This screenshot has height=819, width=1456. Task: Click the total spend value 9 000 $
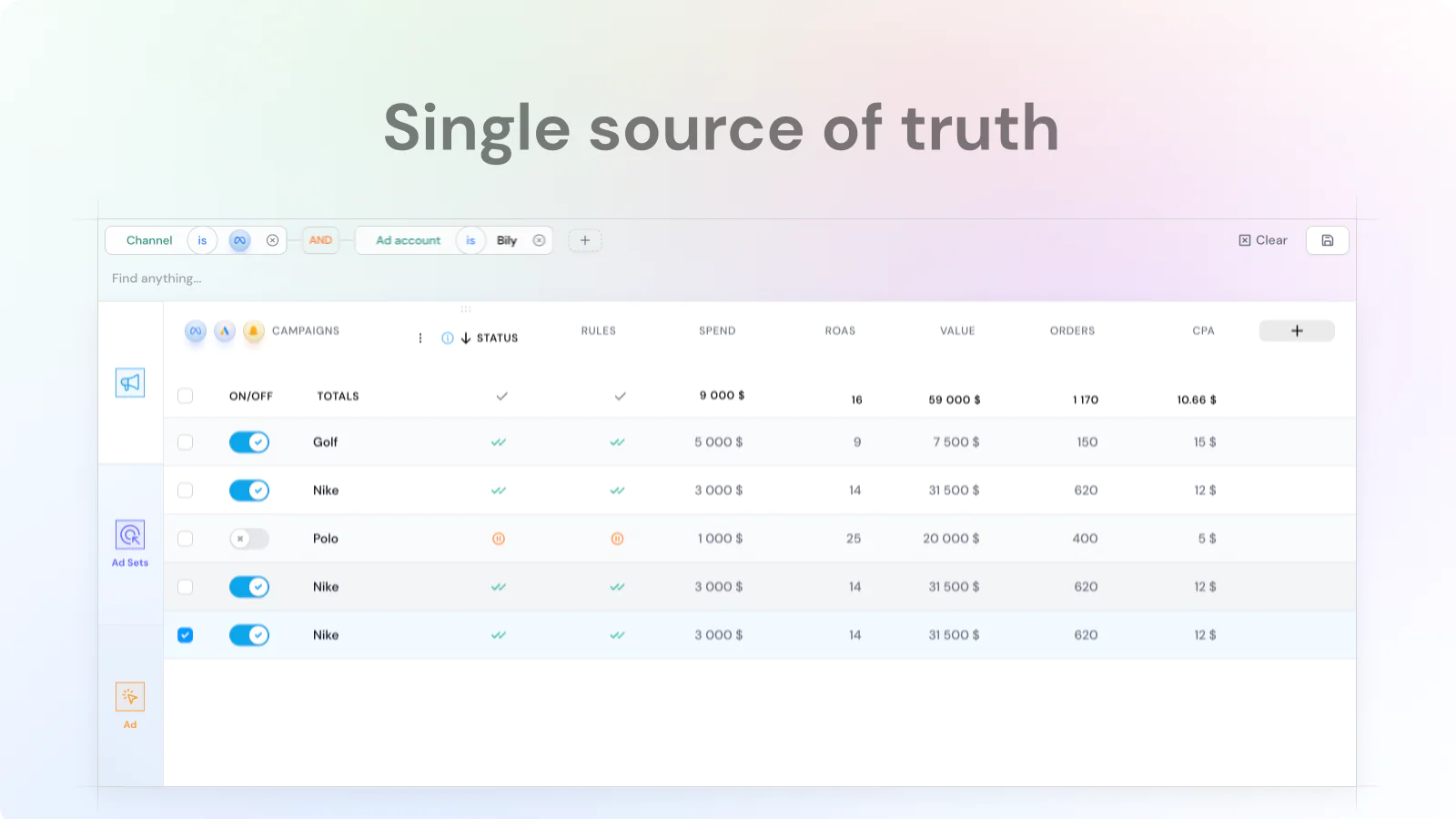722,396
